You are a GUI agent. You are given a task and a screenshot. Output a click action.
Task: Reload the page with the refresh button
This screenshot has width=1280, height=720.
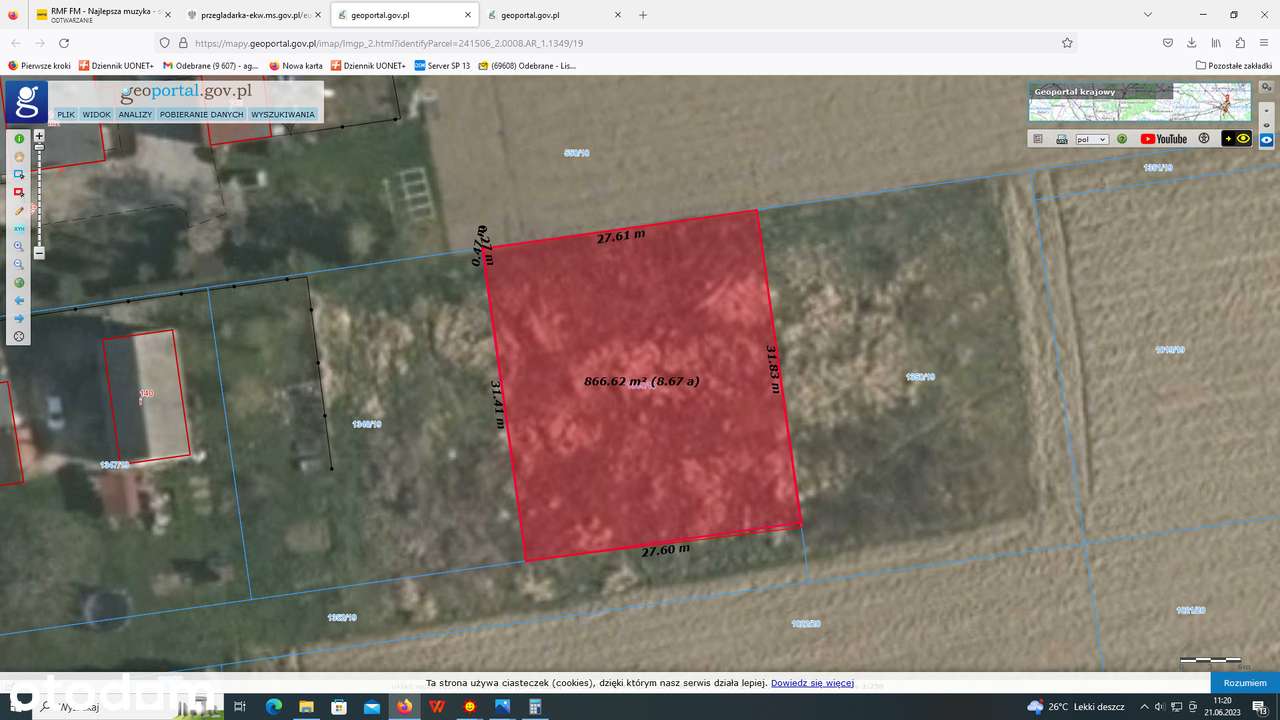pos(64,43)
